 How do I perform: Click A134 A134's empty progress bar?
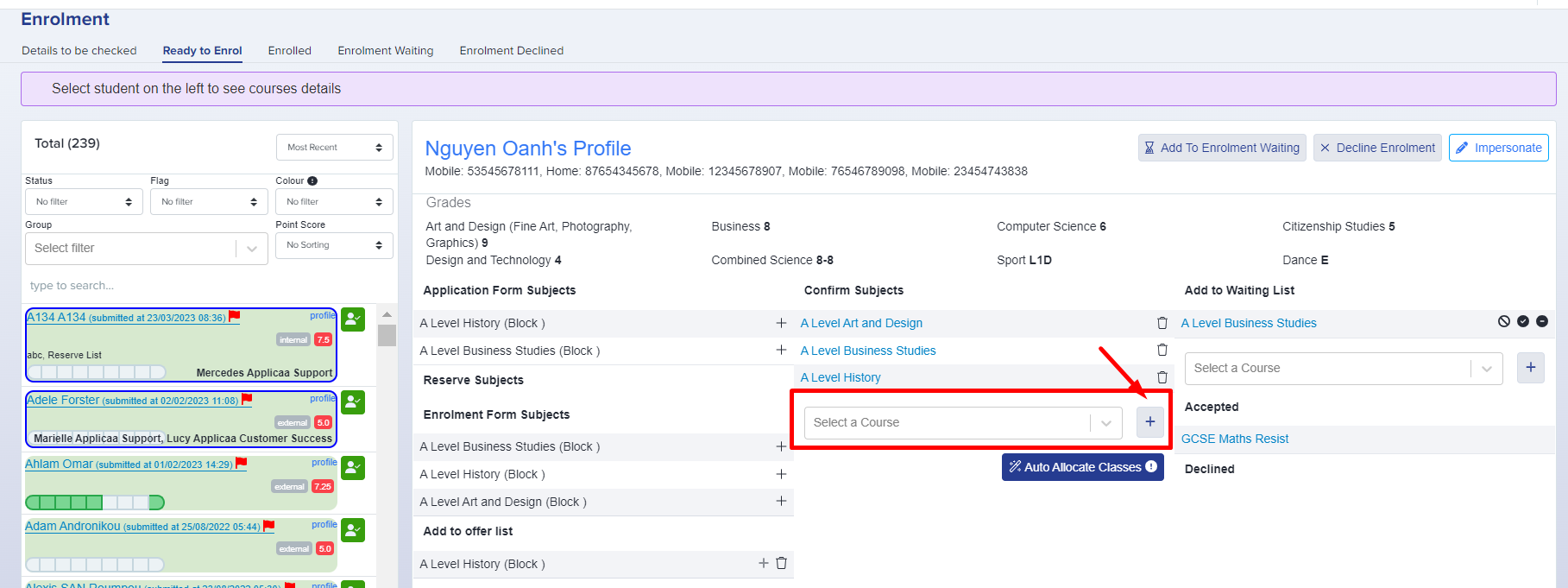[97, 372]
